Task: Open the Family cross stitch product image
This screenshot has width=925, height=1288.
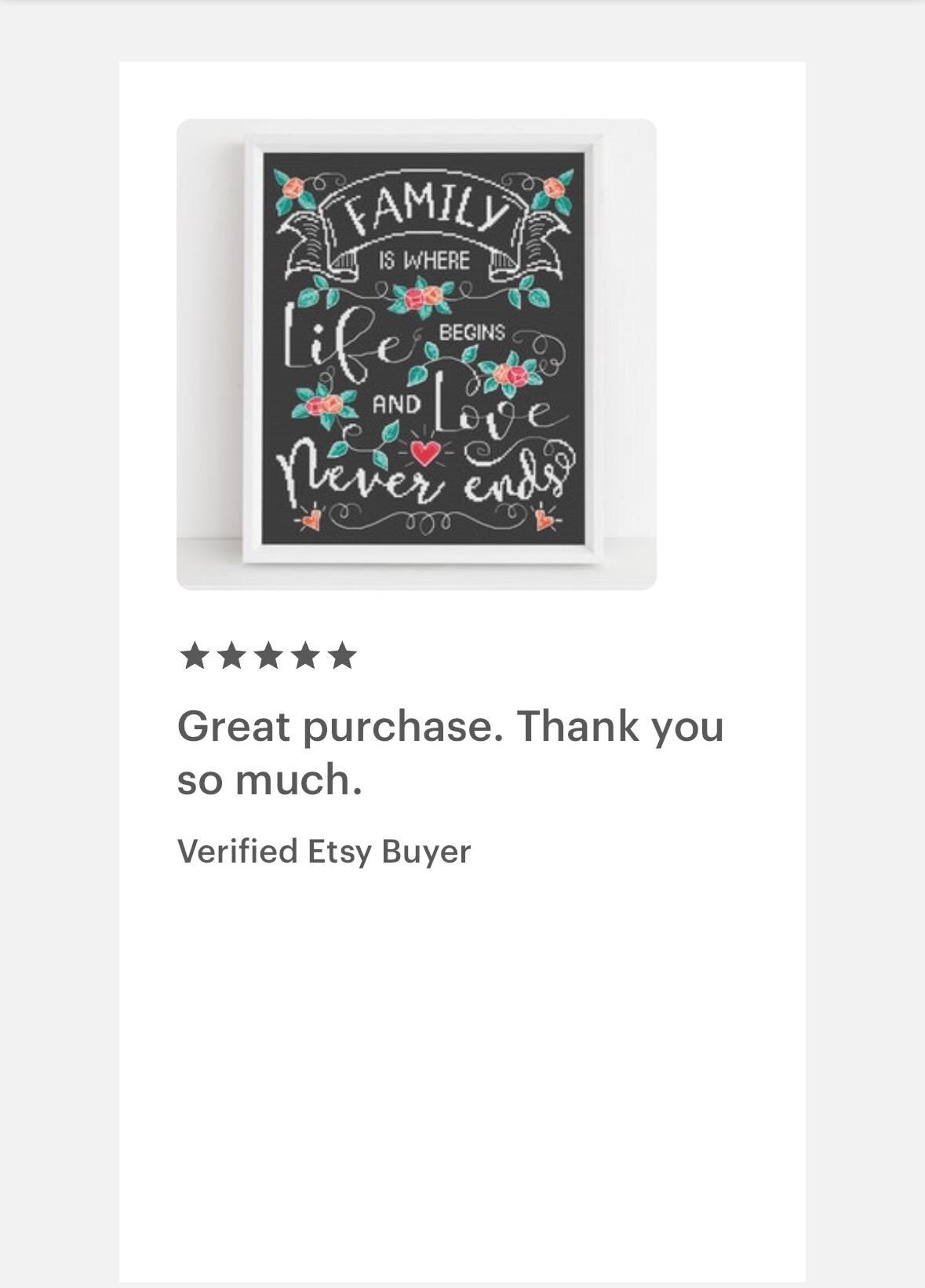Action: point(416,354)
